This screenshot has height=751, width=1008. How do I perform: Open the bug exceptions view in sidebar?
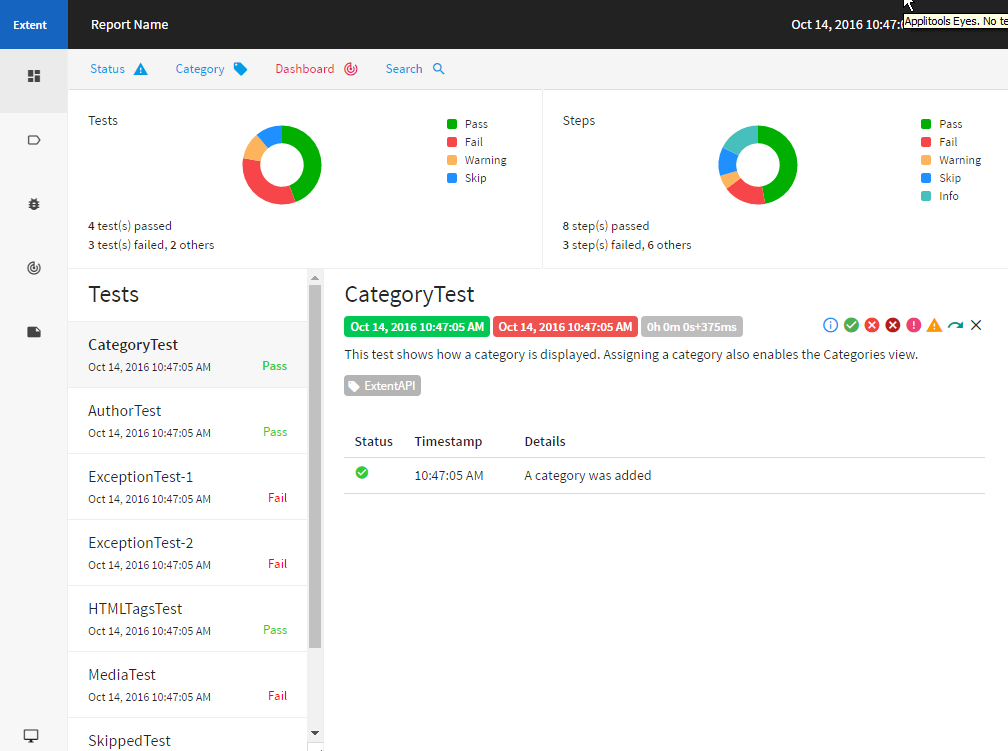34,204
